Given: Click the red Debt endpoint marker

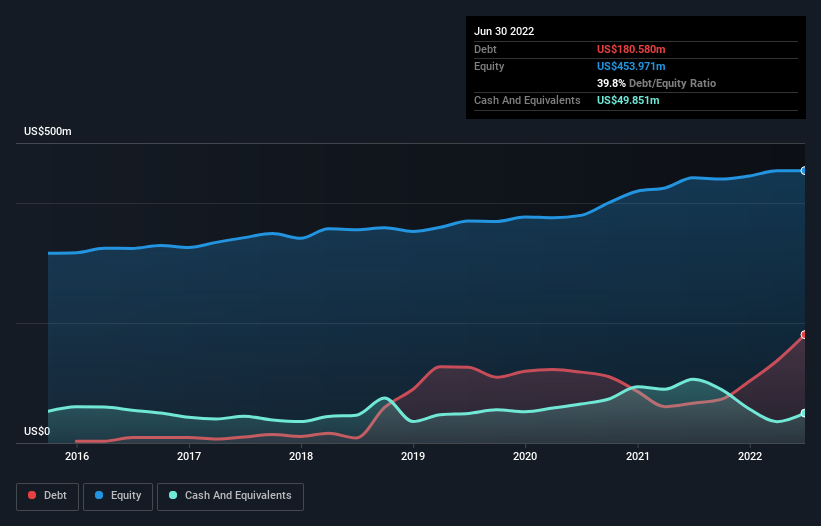Looking at the screenshot, I should click(x=804, y=334).
